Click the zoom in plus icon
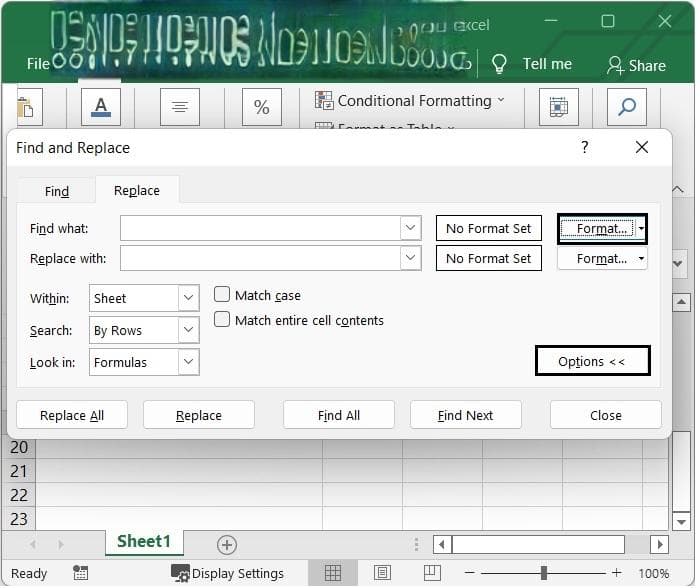Screen dimensions: 700x588 tap(617, 573)
